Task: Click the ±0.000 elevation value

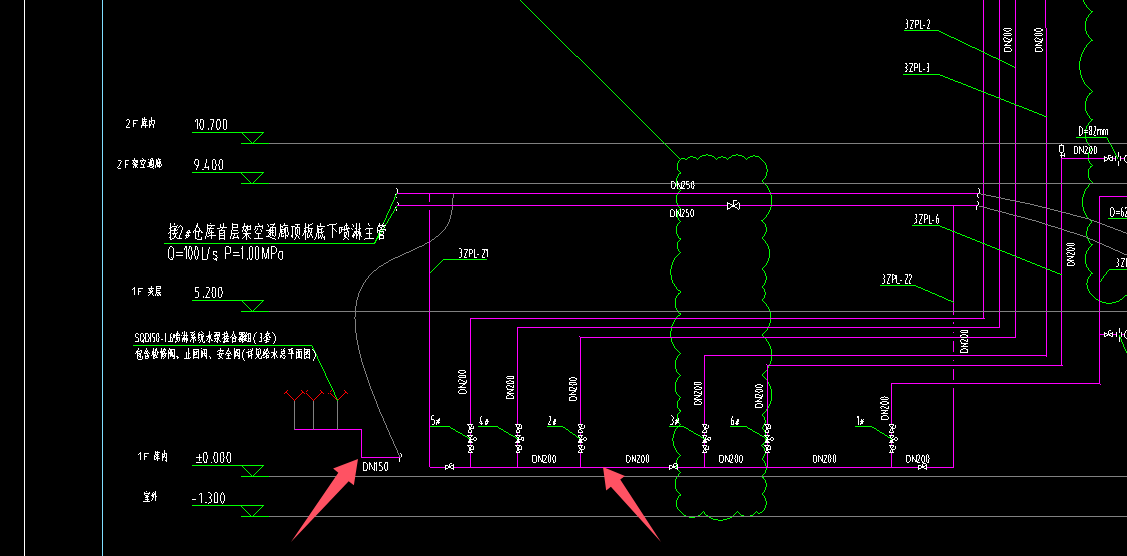Action: 213,458
